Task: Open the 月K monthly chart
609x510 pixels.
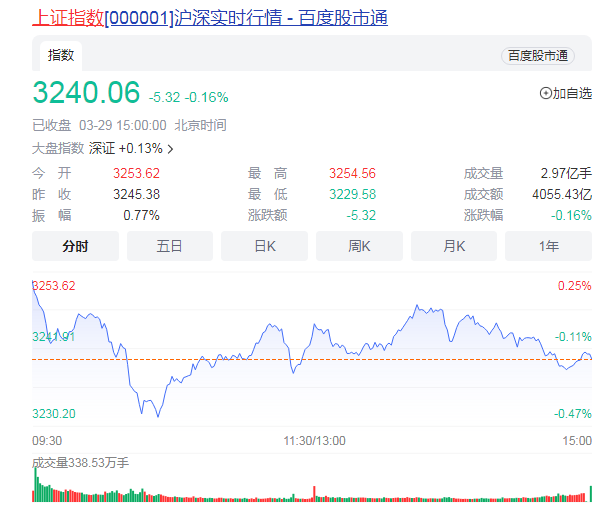Action: (454, 246)
